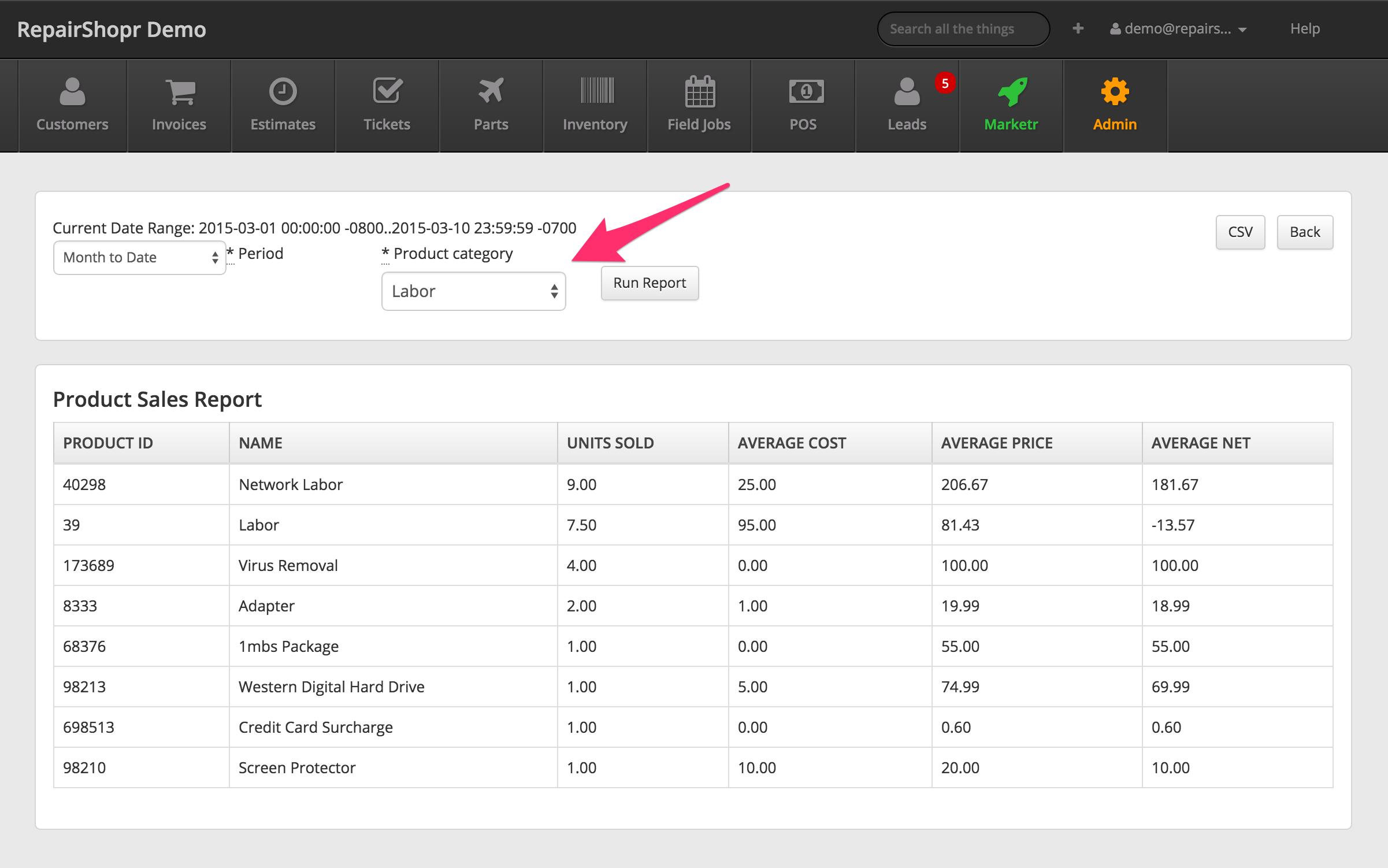Click the Help menu link
Image resolution: width=1388 pixels, height=868 pixels.
point(1305,28)
